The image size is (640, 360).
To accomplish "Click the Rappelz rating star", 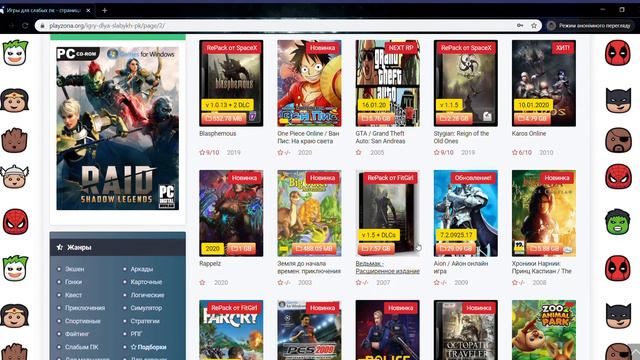I will (202, 282).
